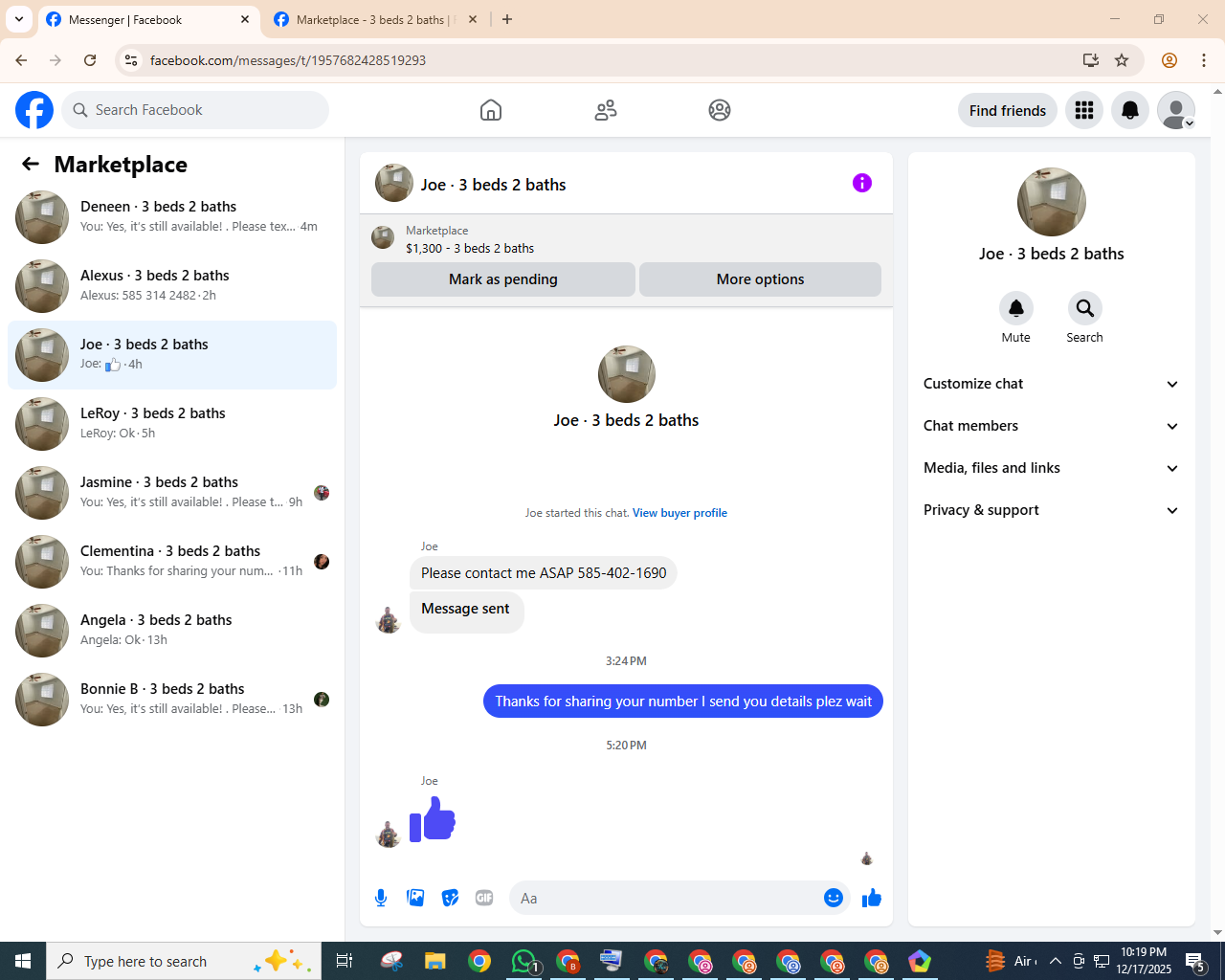Open the profile circle icon in top navigation
Image resolution: width=1225 pixels, height=980 pixels.
720,110
